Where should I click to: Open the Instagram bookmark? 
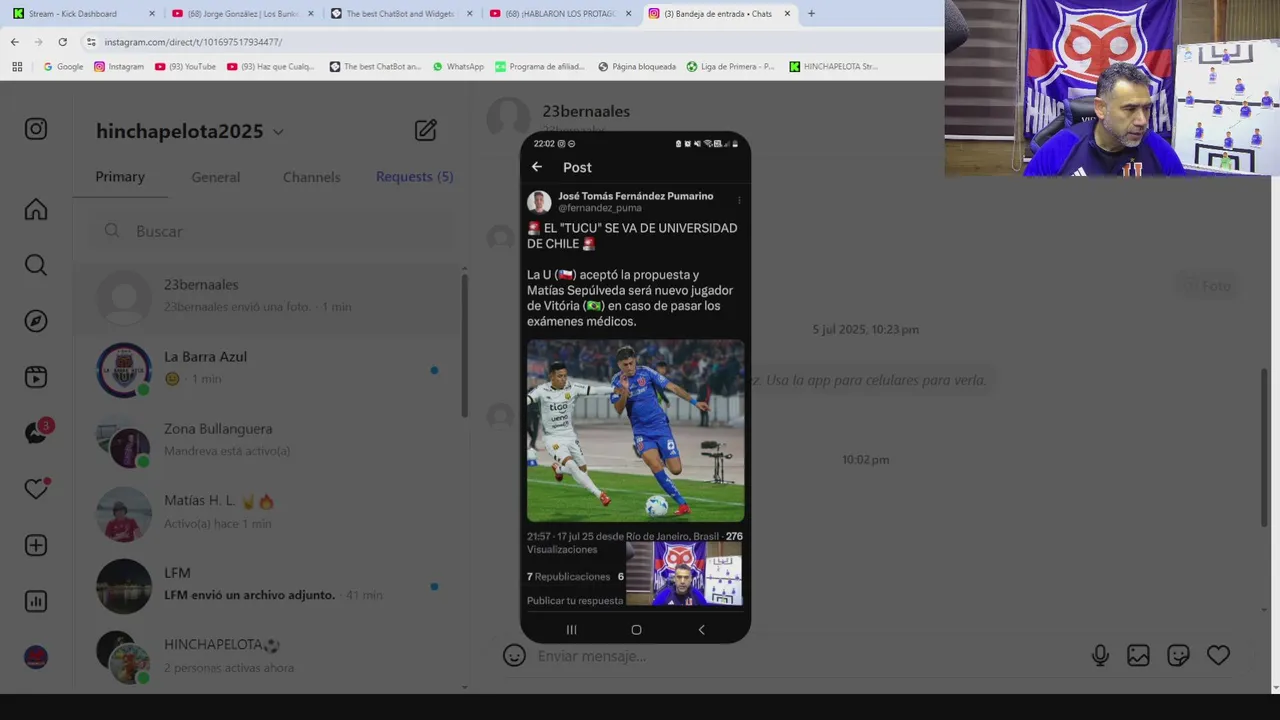coord(119,67)
